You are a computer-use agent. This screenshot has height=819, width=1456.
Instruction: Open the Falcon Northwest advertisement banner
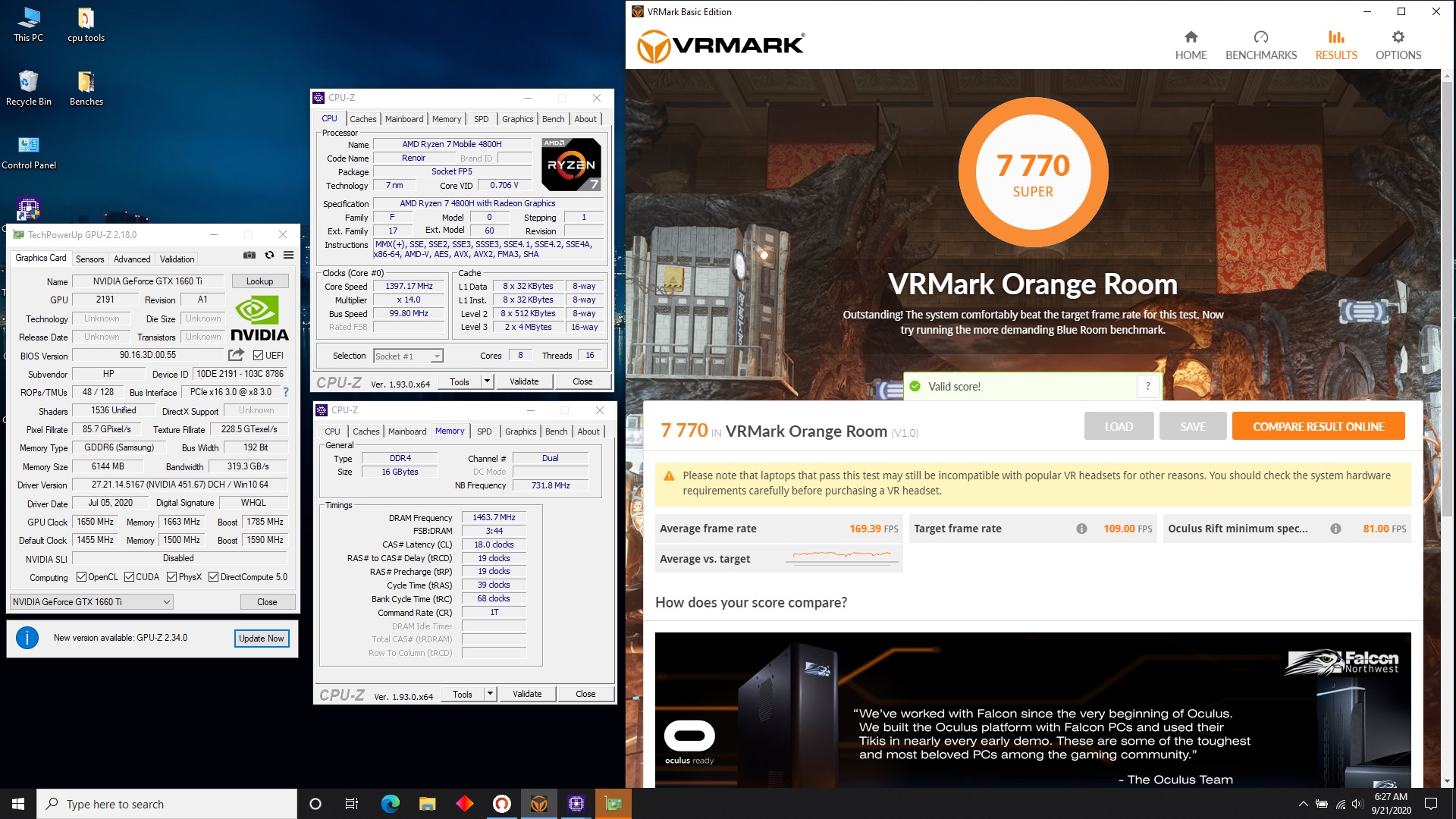click(1033, 710)
